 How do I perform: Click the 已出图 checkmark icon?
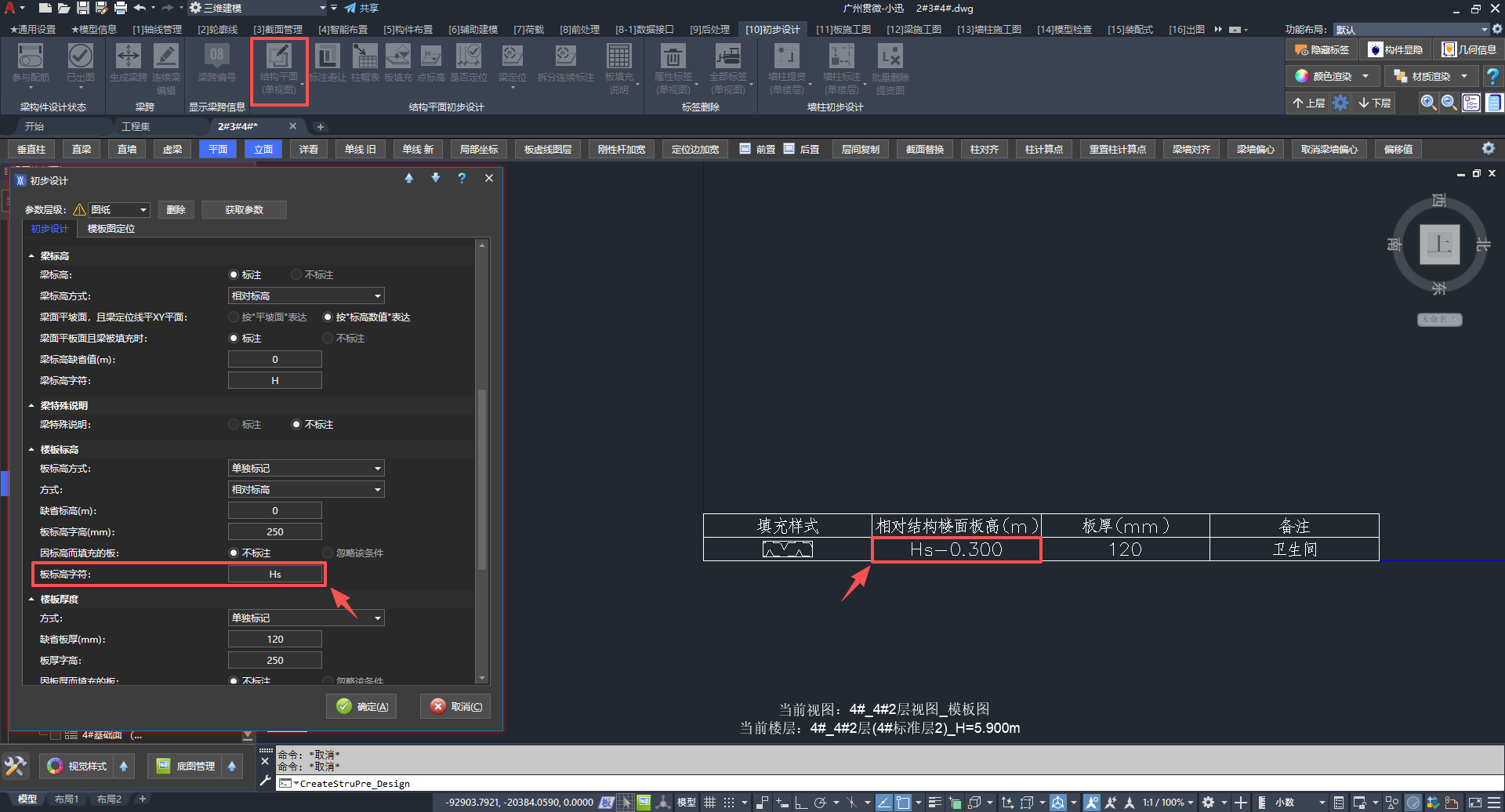click(81, 56)
